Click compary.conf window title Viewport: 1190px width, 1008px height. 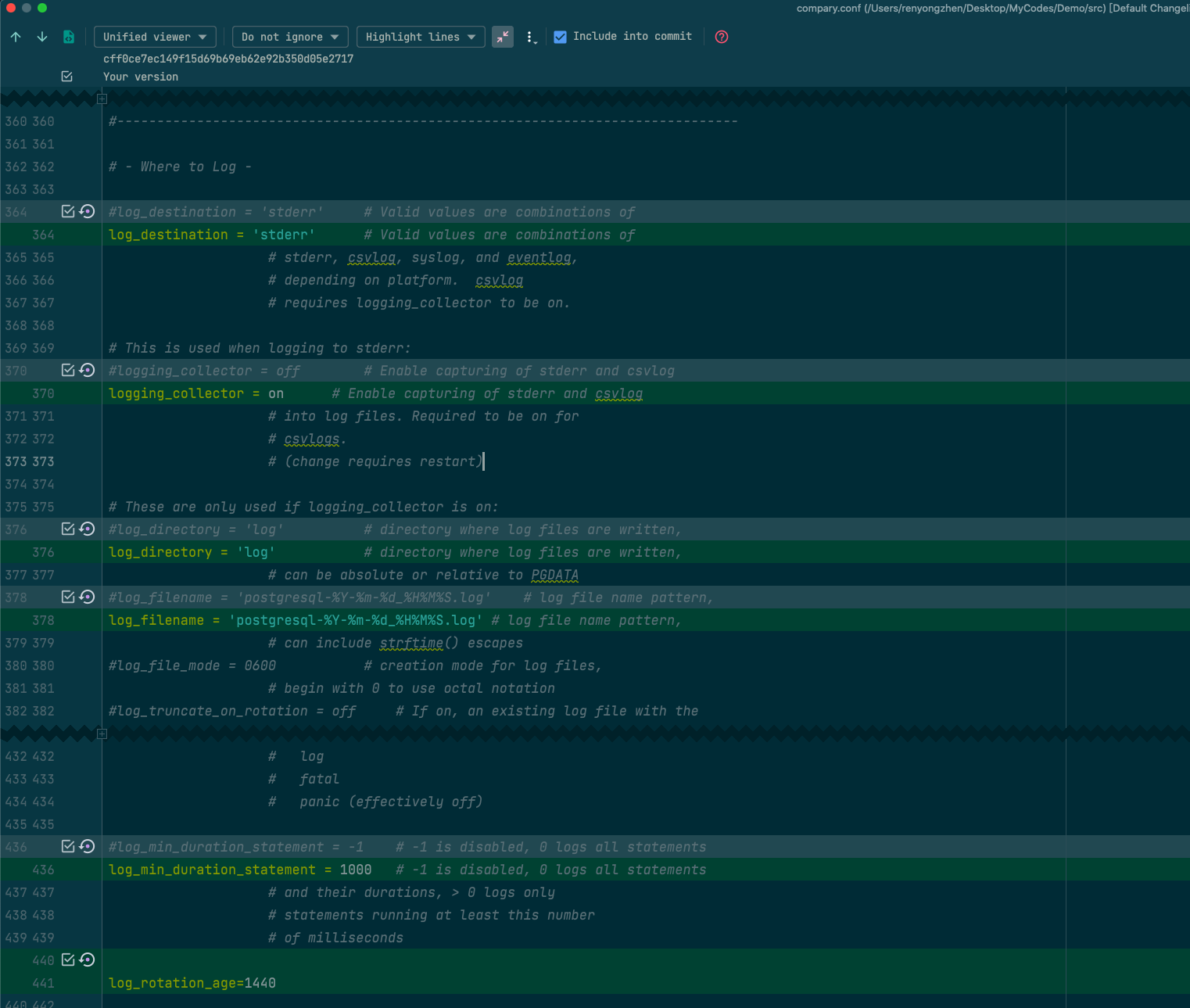(x=993, y=8)
